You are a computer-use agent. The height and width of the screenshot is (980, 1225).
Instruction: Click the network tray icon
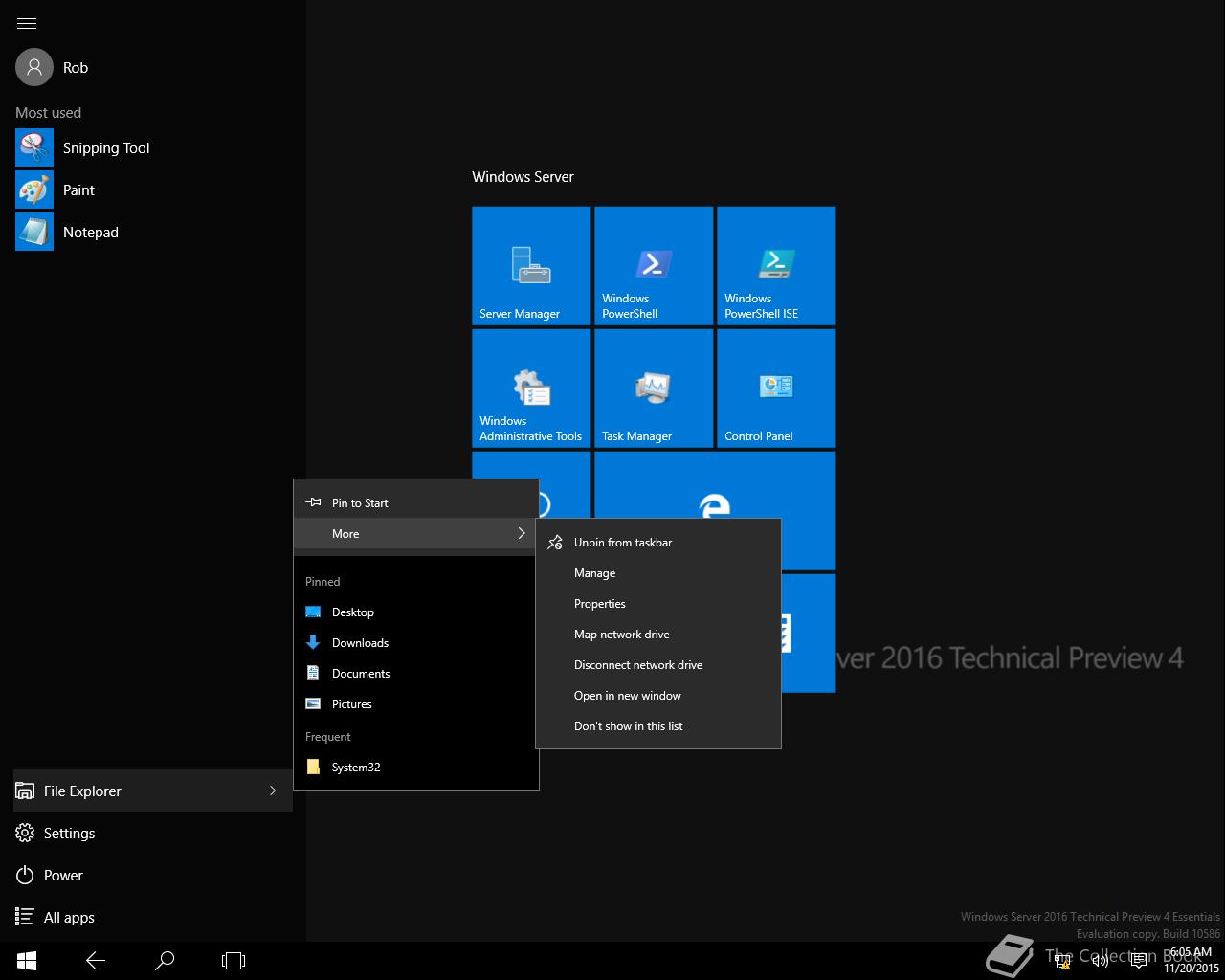1062,961
